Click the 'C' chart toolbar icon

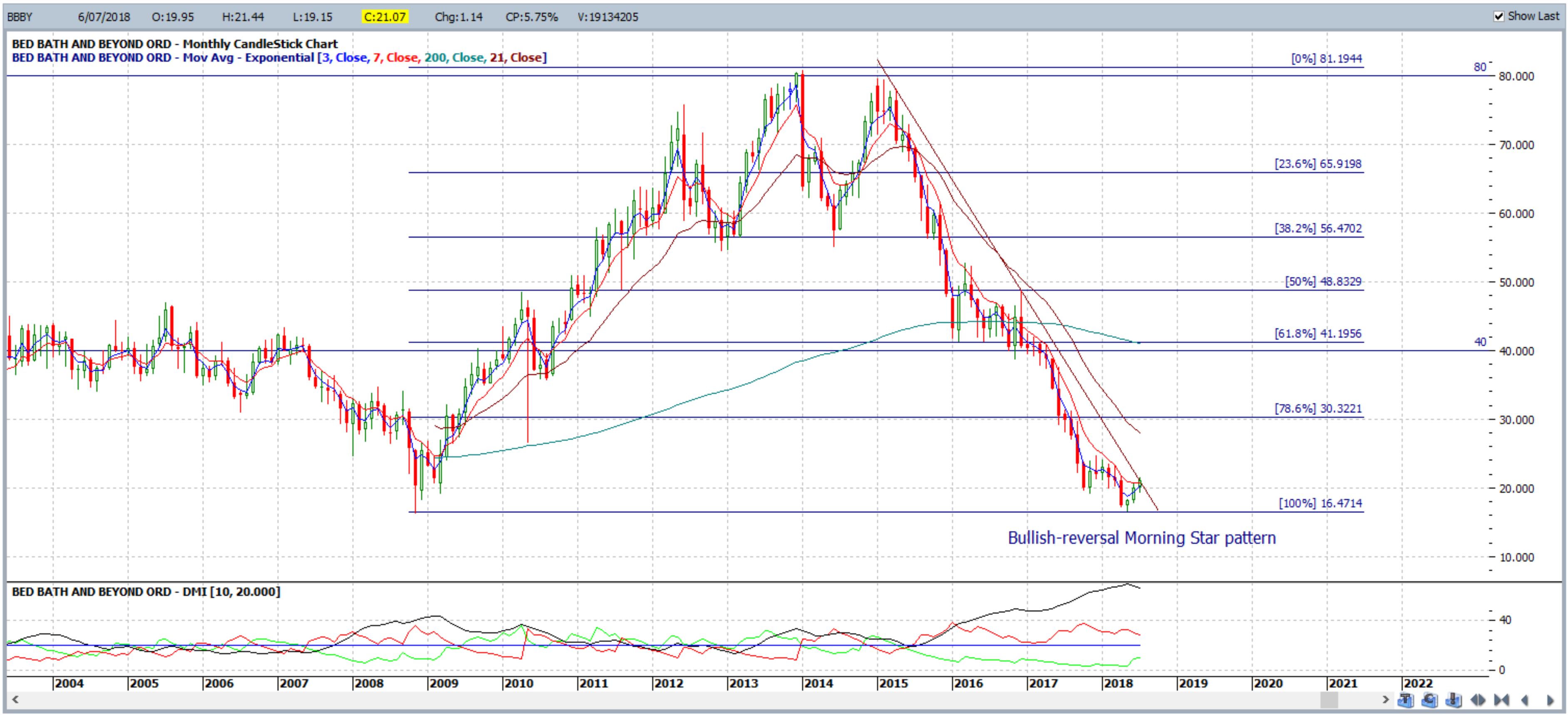coord(1430,700)
